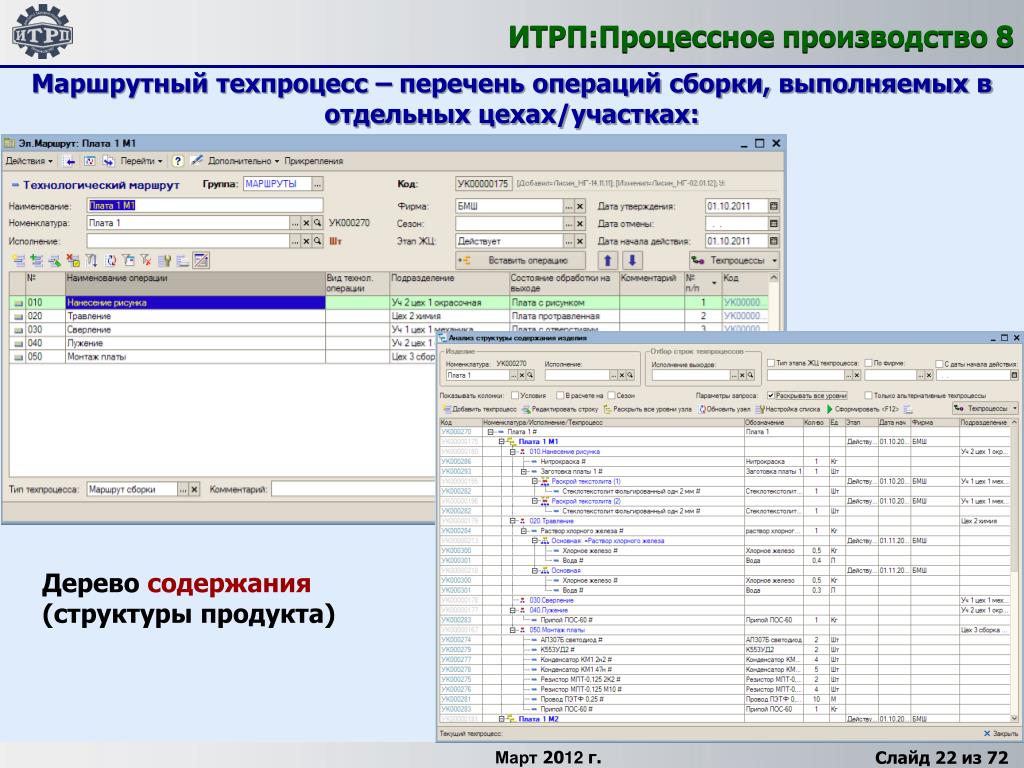1024x768 pixels.
Task: Clear the Сезон field with X icon
Action: 580,223
